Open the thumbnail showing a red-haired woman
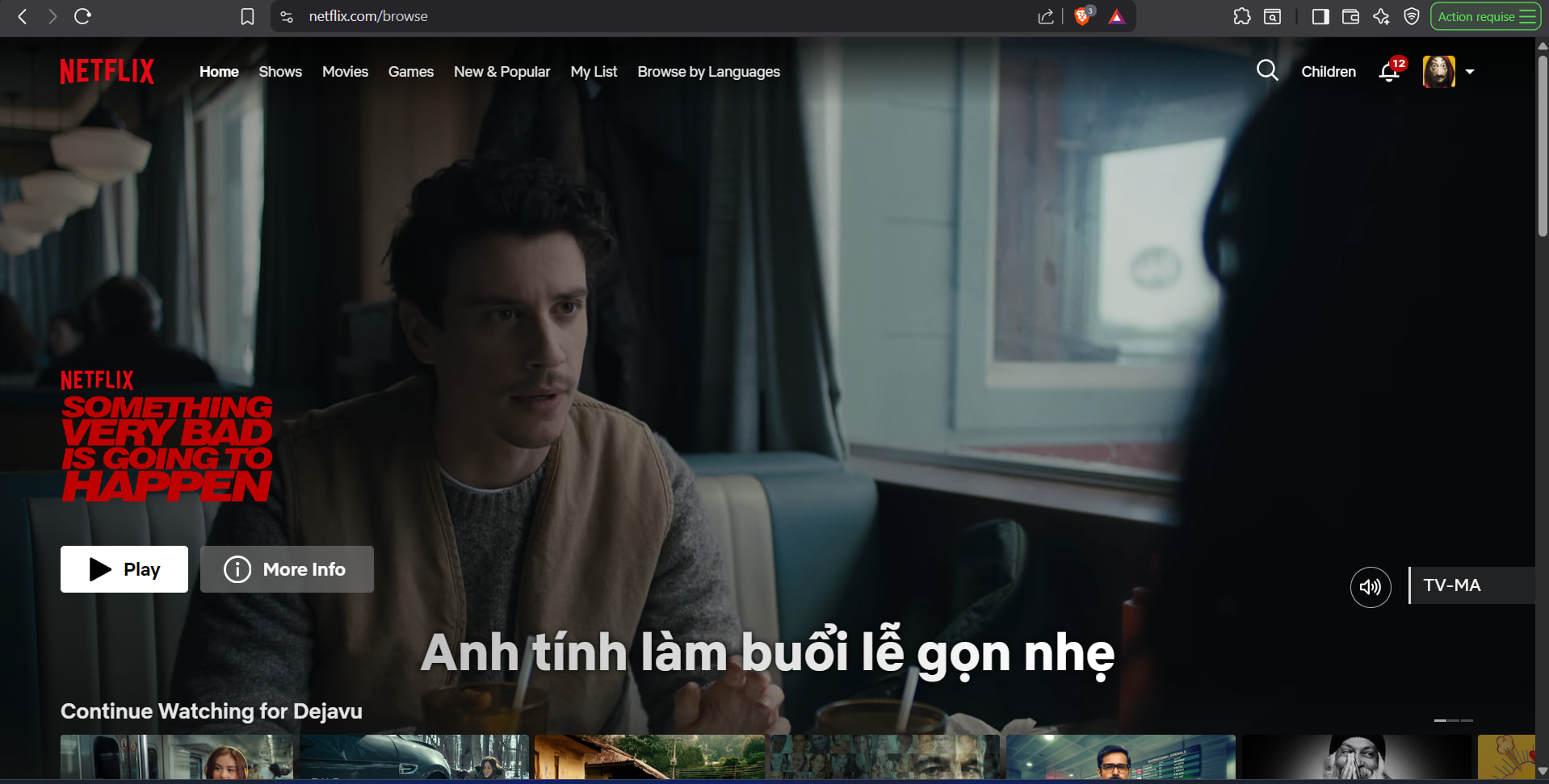Image resolution: width=1549 pixels, height=784 pixels. click(x=177, y=757)
